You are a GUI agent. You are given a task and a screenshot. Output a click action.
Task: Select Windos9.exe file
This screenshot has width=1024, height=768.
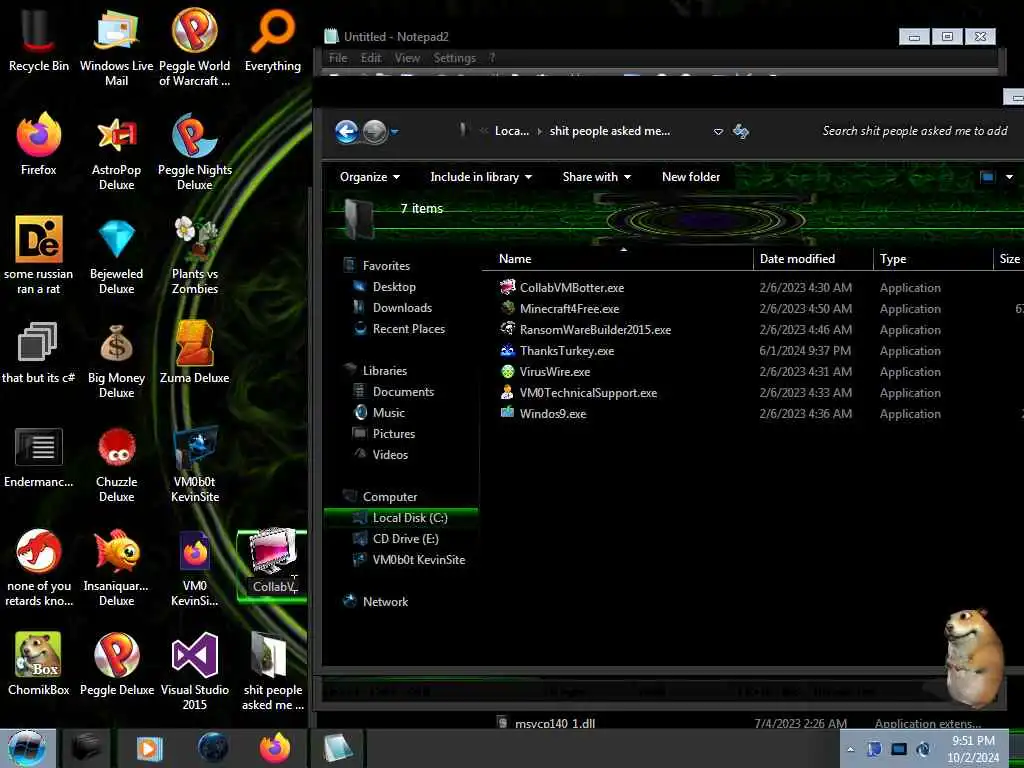tap(543, 413)
